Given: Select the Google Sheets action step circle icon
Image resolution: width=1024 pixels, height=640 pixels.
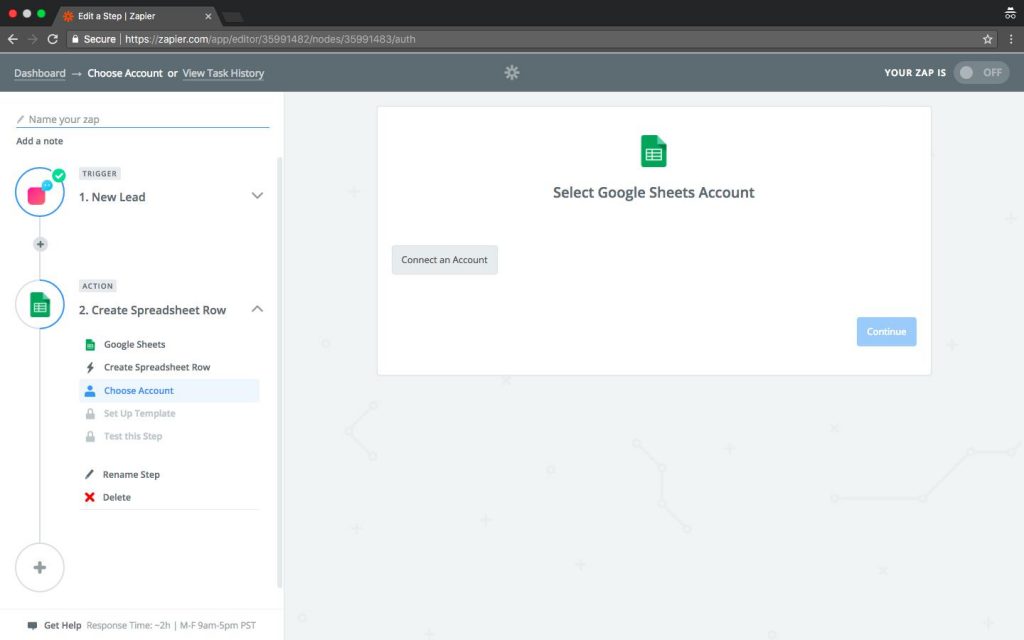Looking at the screenshot, I should (40, 304).
